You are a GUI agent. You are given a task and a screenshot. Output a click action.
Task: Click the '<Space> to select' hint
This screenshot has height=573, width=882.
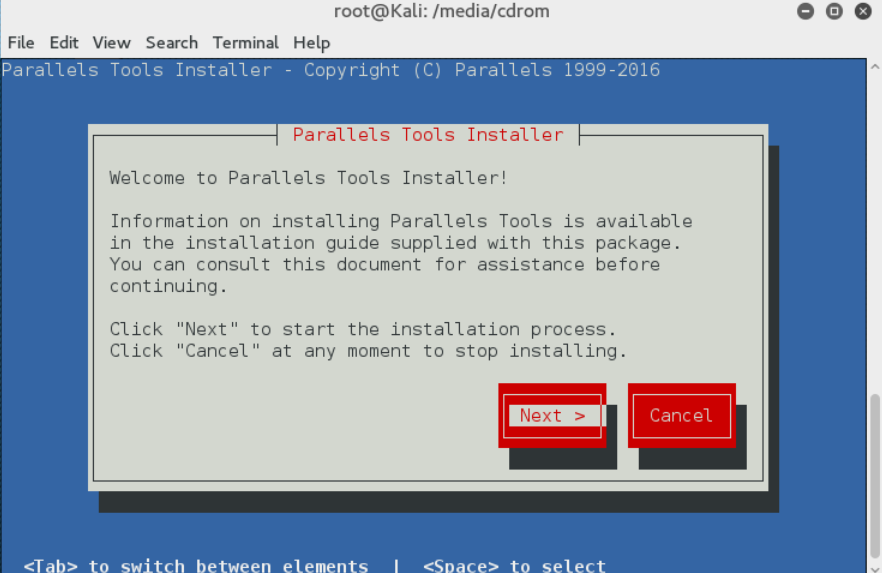tap(514, 565)
